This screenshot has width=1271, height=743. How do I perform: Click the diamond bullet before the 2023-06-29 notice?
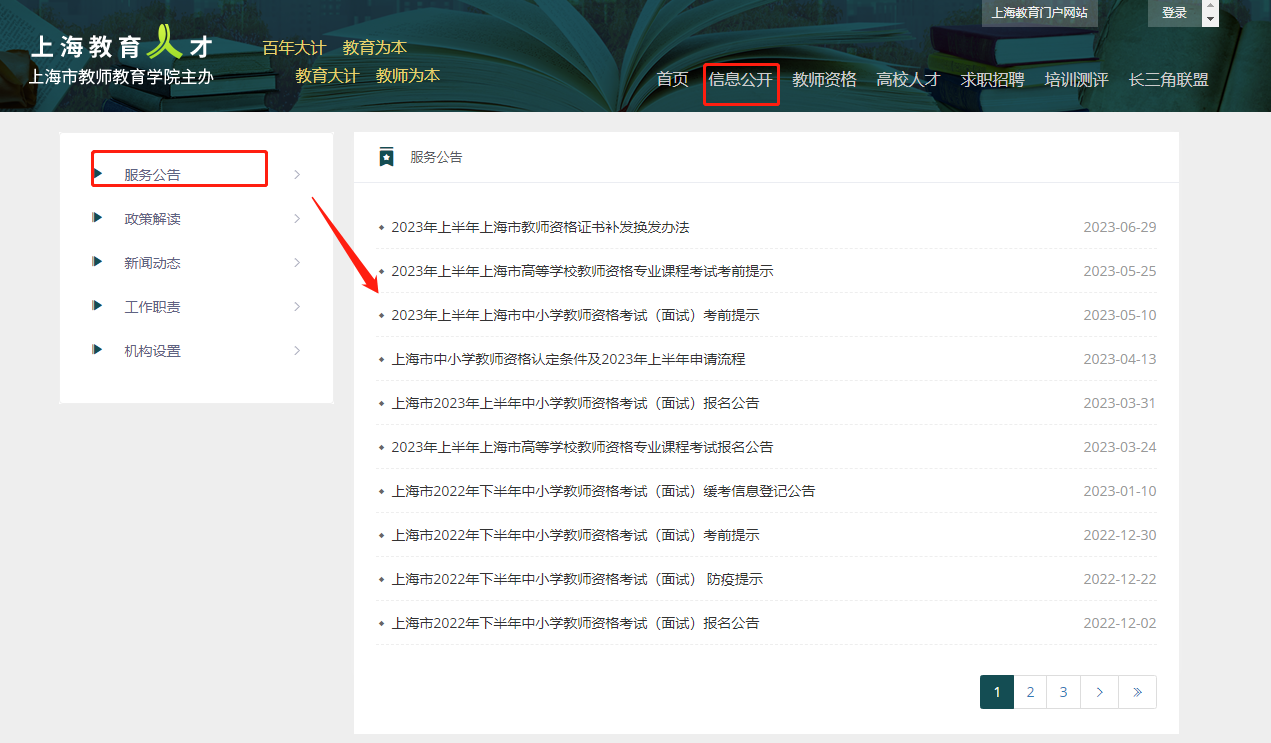382,227
